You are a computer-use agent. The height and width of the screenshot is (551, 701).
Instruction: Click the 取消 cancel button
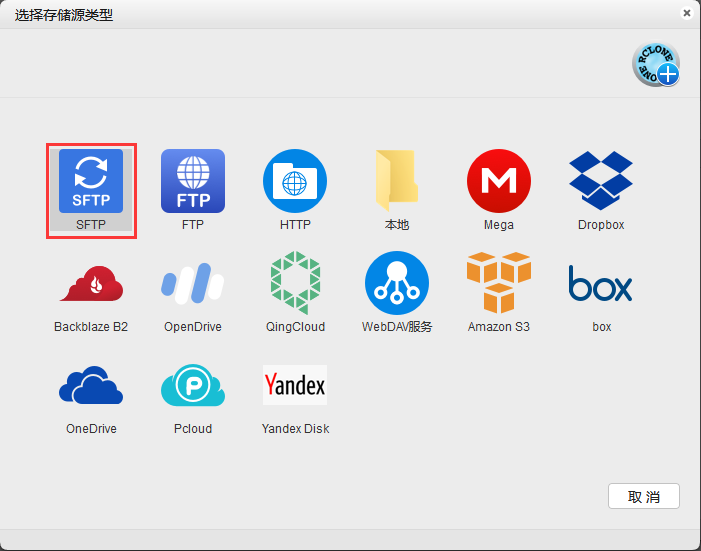tap(644, 496)
